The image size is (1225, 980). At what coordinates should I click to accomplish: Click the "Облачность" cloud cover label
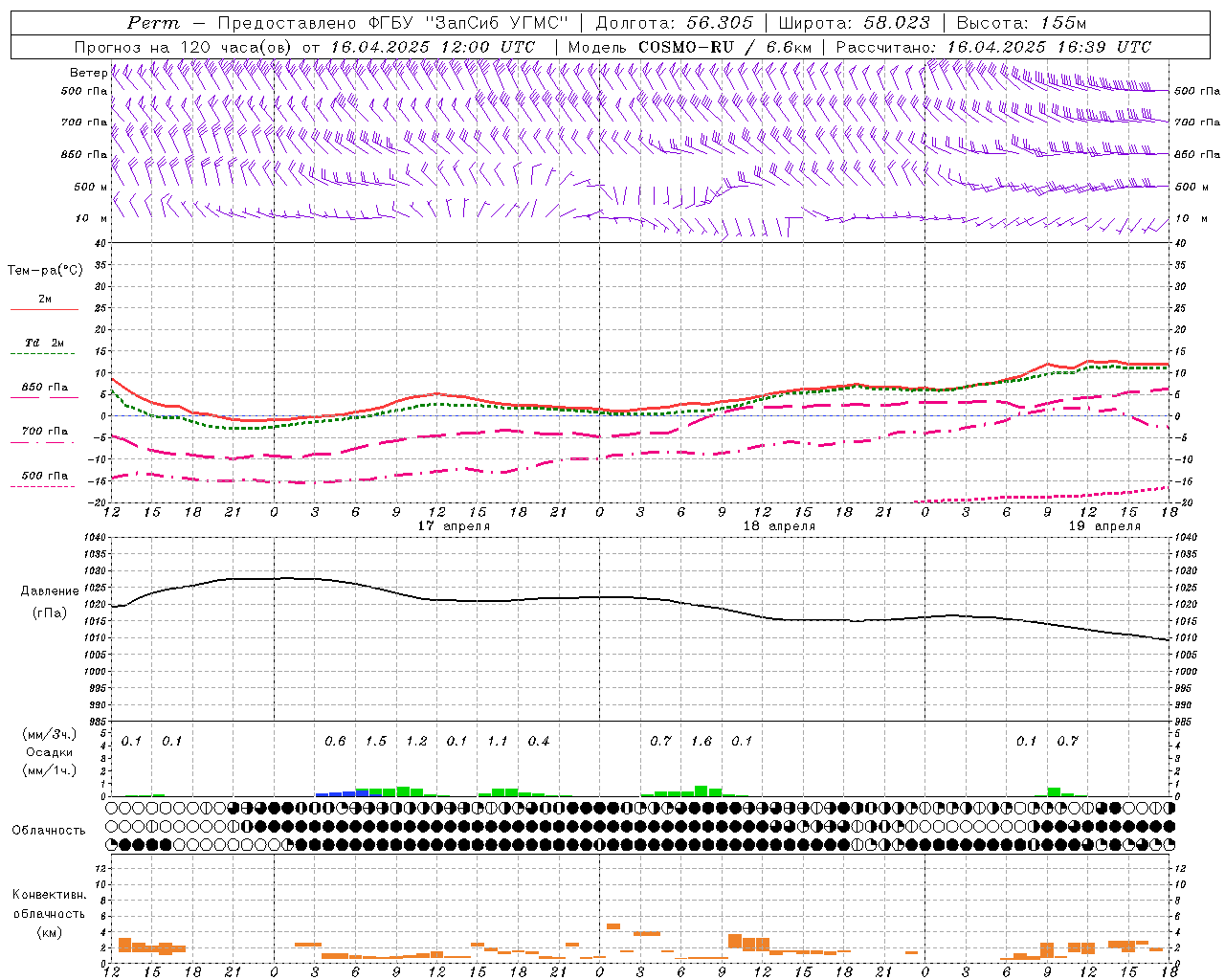[49, 831]
